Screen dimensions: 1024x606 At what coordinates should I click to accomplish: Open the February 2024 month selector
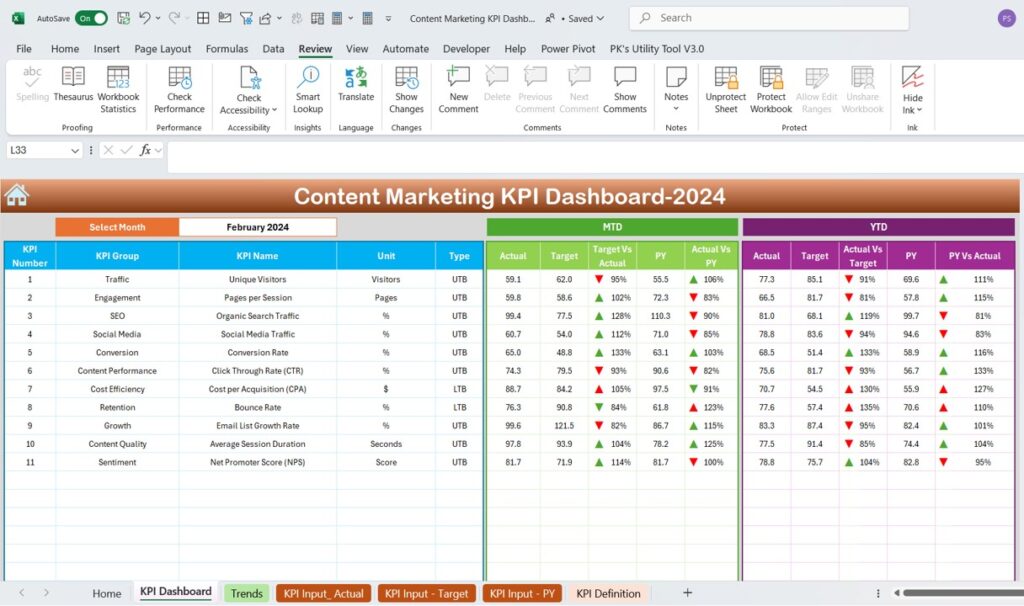click(257, 227)
